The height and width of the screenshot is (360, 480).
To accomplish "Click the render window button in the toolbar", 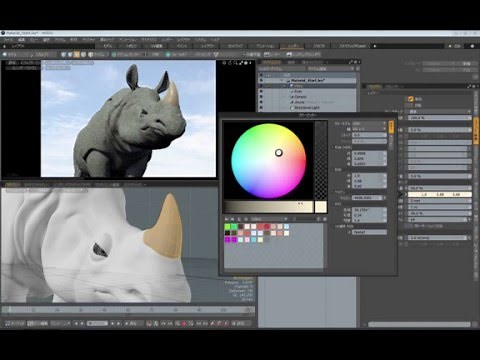I will (x=304, y=54).
